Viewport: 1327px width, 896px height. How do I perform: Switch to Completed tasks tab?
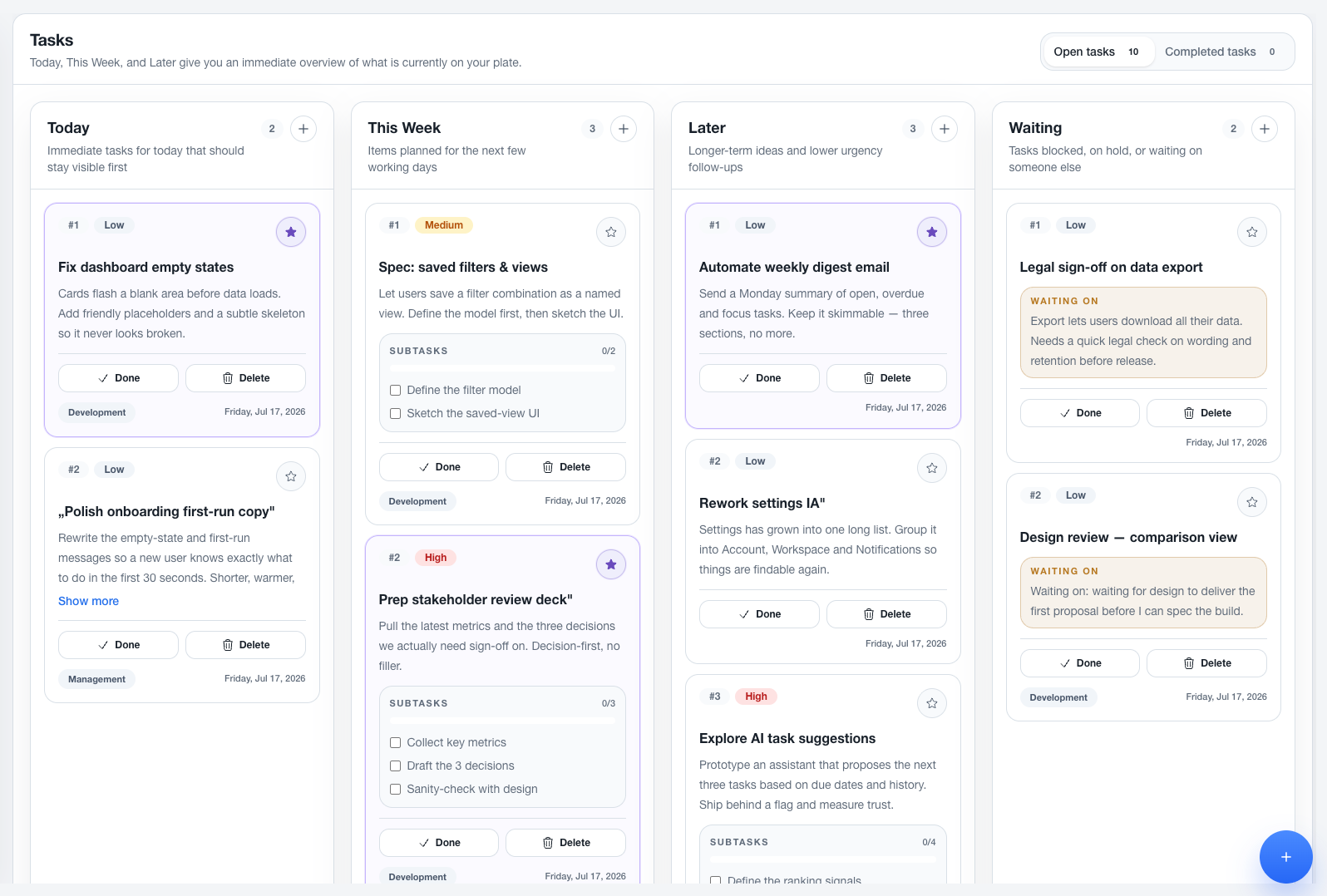1221,52
